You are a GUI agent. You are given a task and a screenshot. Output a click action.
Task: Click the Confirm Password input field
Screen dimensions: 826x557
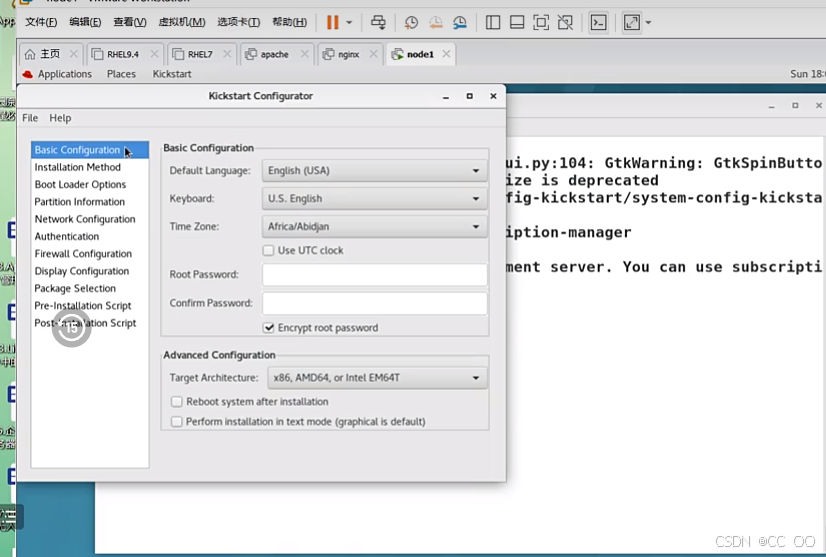pyautogui.click(x=375, y=303)
